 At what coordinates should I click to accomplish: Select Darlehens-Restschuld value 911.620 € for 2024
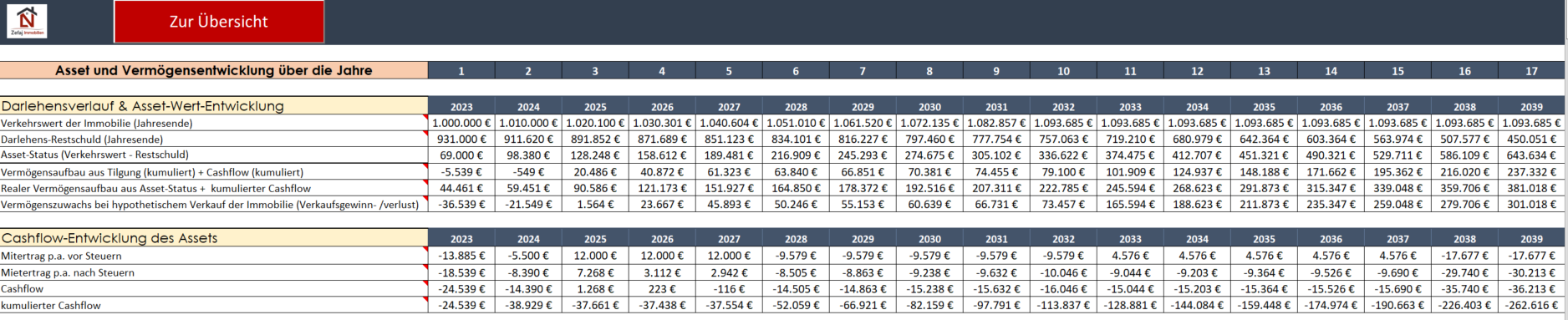click(528, 139)
